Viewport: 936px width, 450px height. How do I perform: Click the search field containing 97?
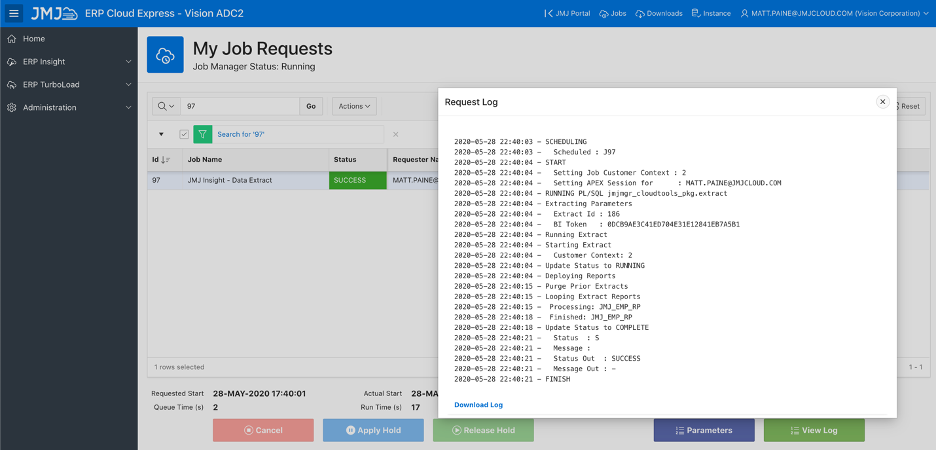tap(240, 106)
